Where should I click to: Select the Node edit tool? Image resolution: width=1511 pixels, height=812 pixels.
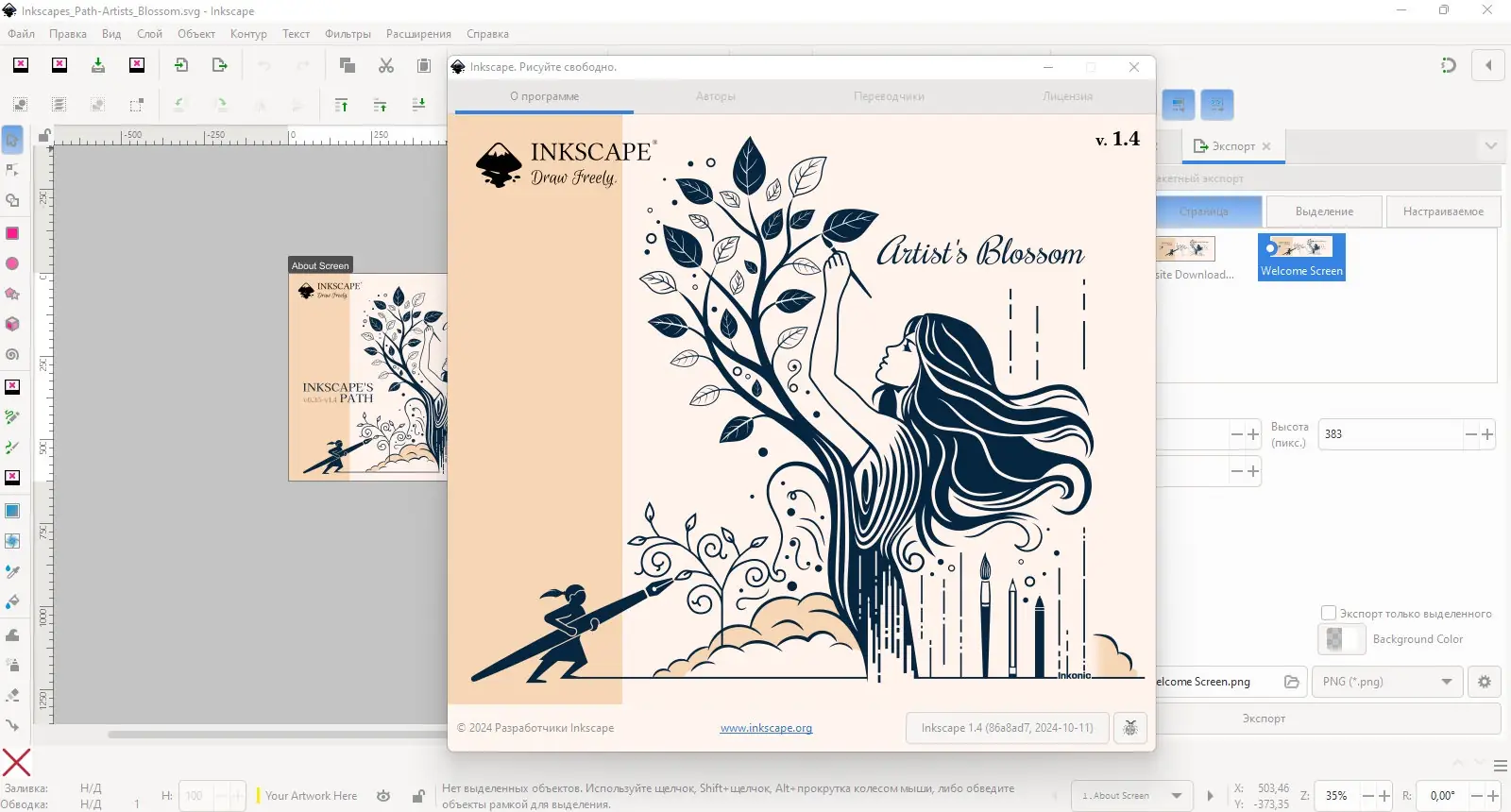click(12, 170)
